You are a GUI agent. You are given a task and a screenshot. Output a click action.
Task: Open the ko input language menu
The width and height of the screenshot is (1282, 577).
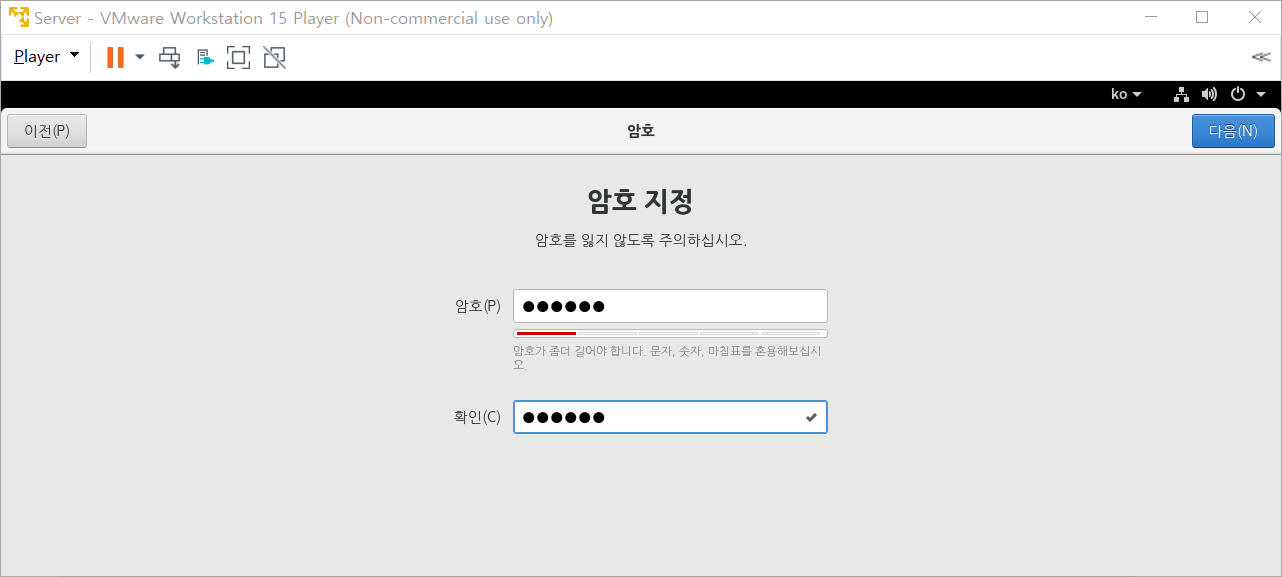[1126, 94]
